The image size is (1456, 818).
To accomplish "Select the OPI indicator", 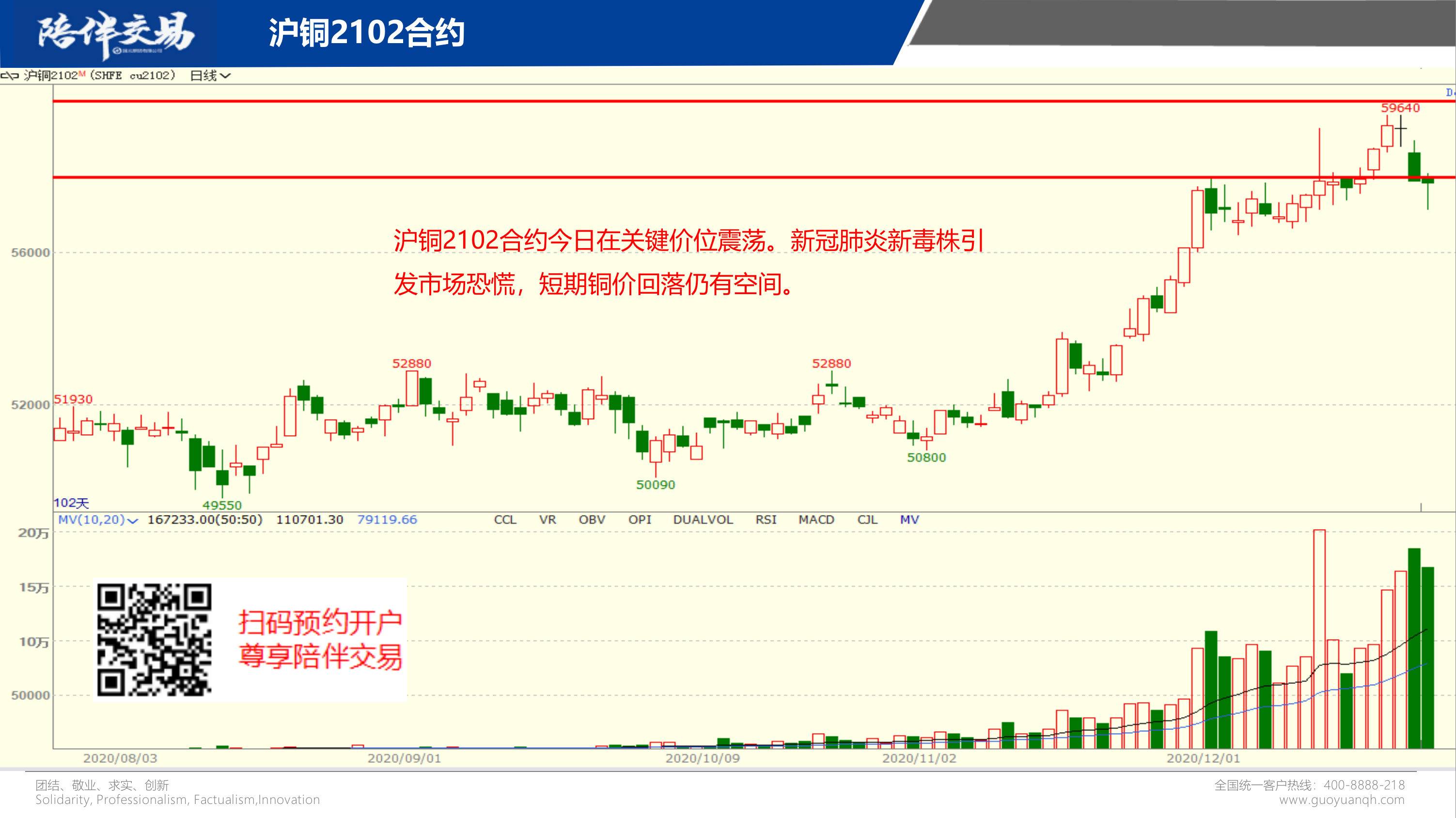I will point(640,519).
